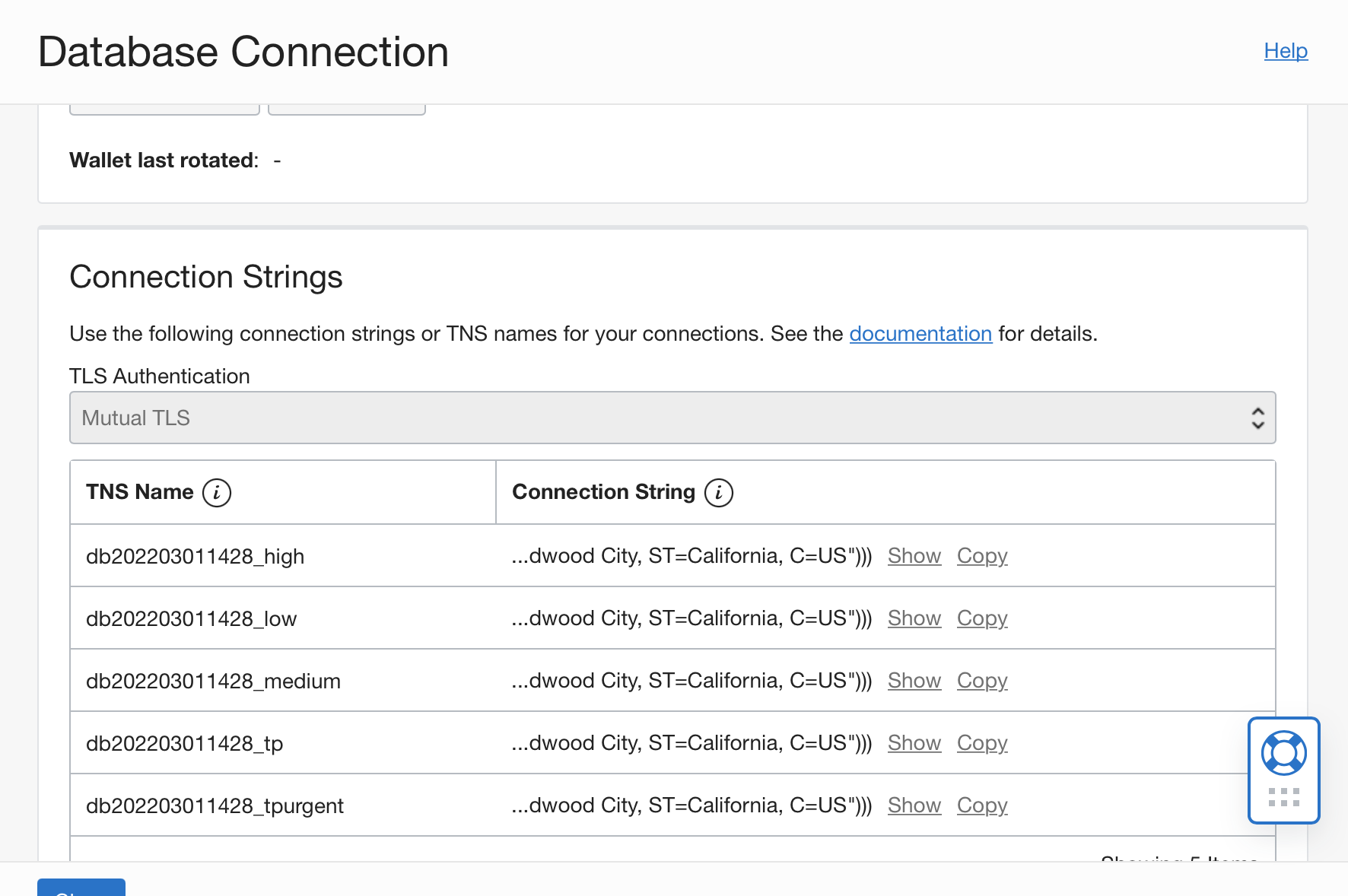Click the dotted grip below the support icon
1348x896 pixels.
(1284, 797)
